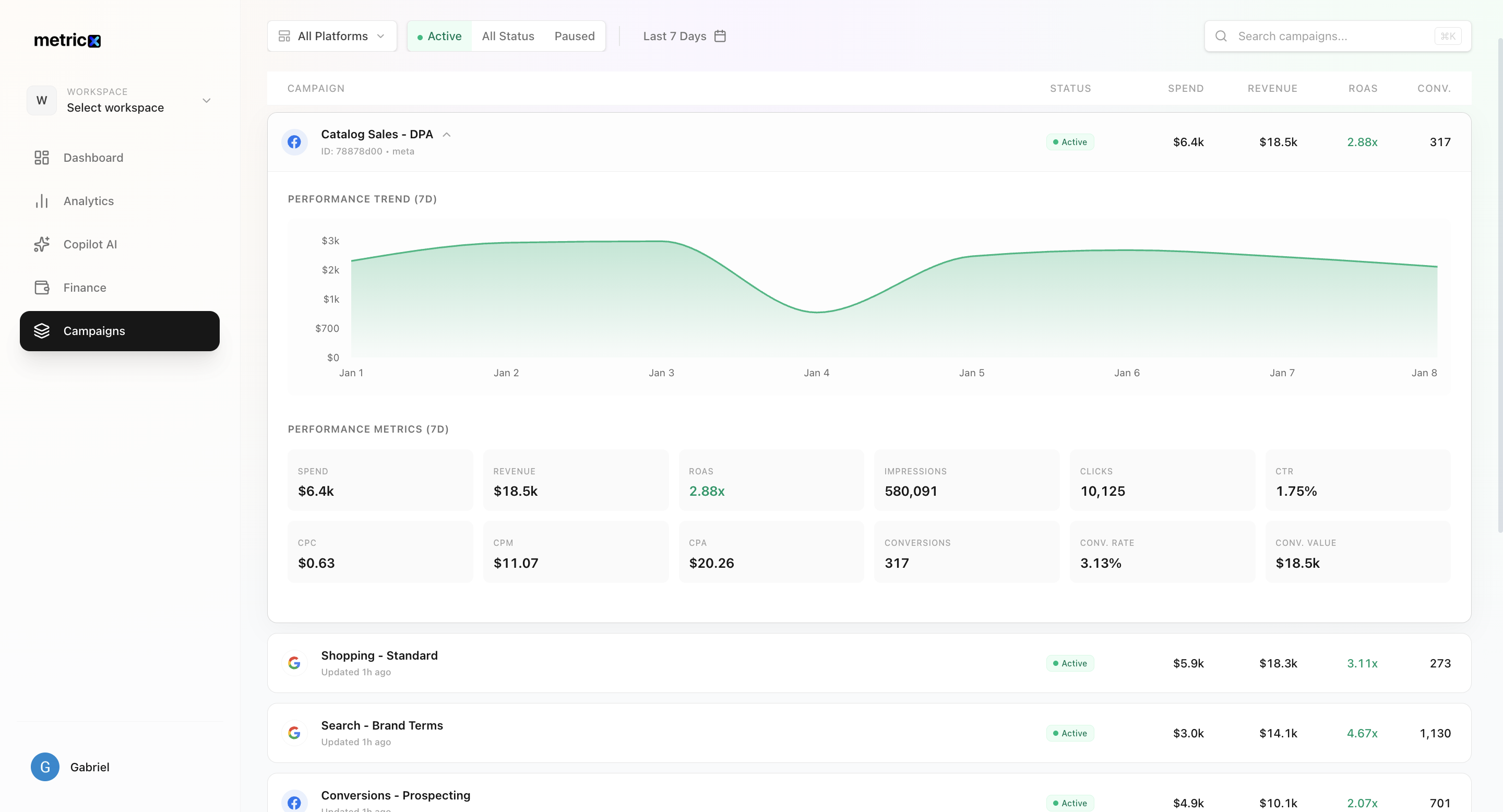The height and width of the screenshot is (812, 1503).
Task: Open the Analytics section
Action: click(88, 201)
